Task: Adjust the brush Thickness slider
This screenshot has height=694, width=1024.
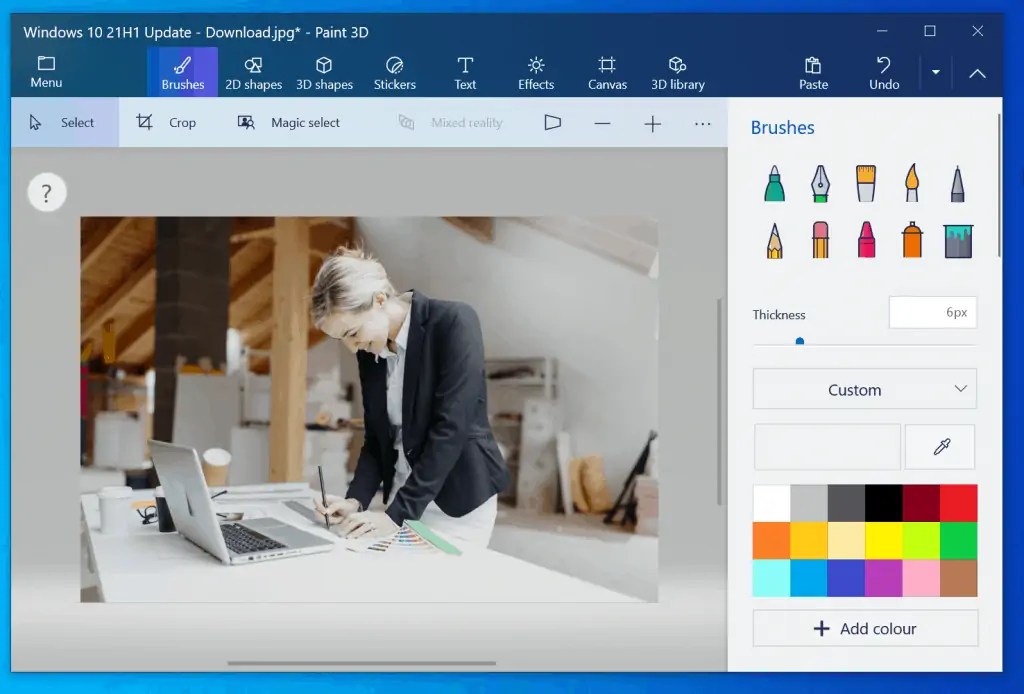Action: [798, 340]
